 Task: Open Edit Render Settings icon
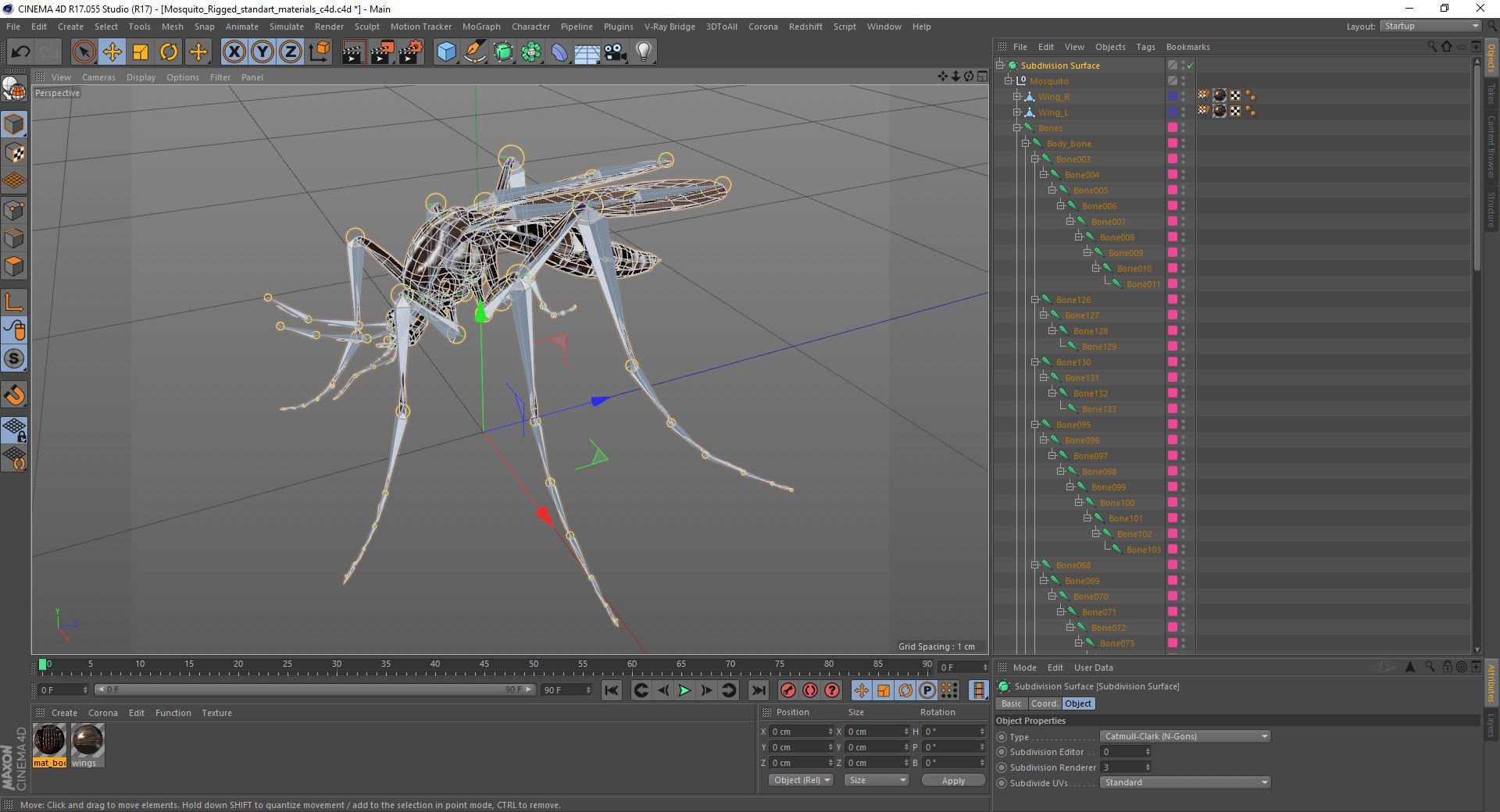pyautogui.click(x=411, y=52)
